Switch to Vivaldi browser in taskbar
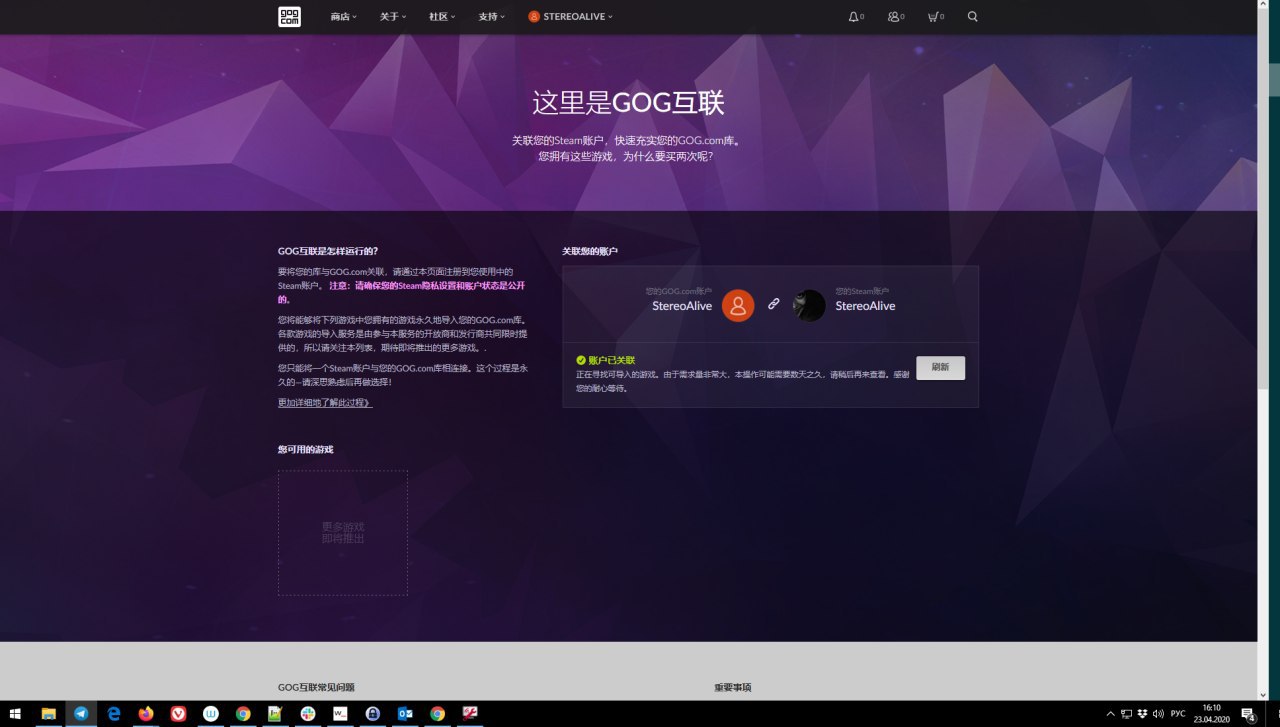 point(178,714)
